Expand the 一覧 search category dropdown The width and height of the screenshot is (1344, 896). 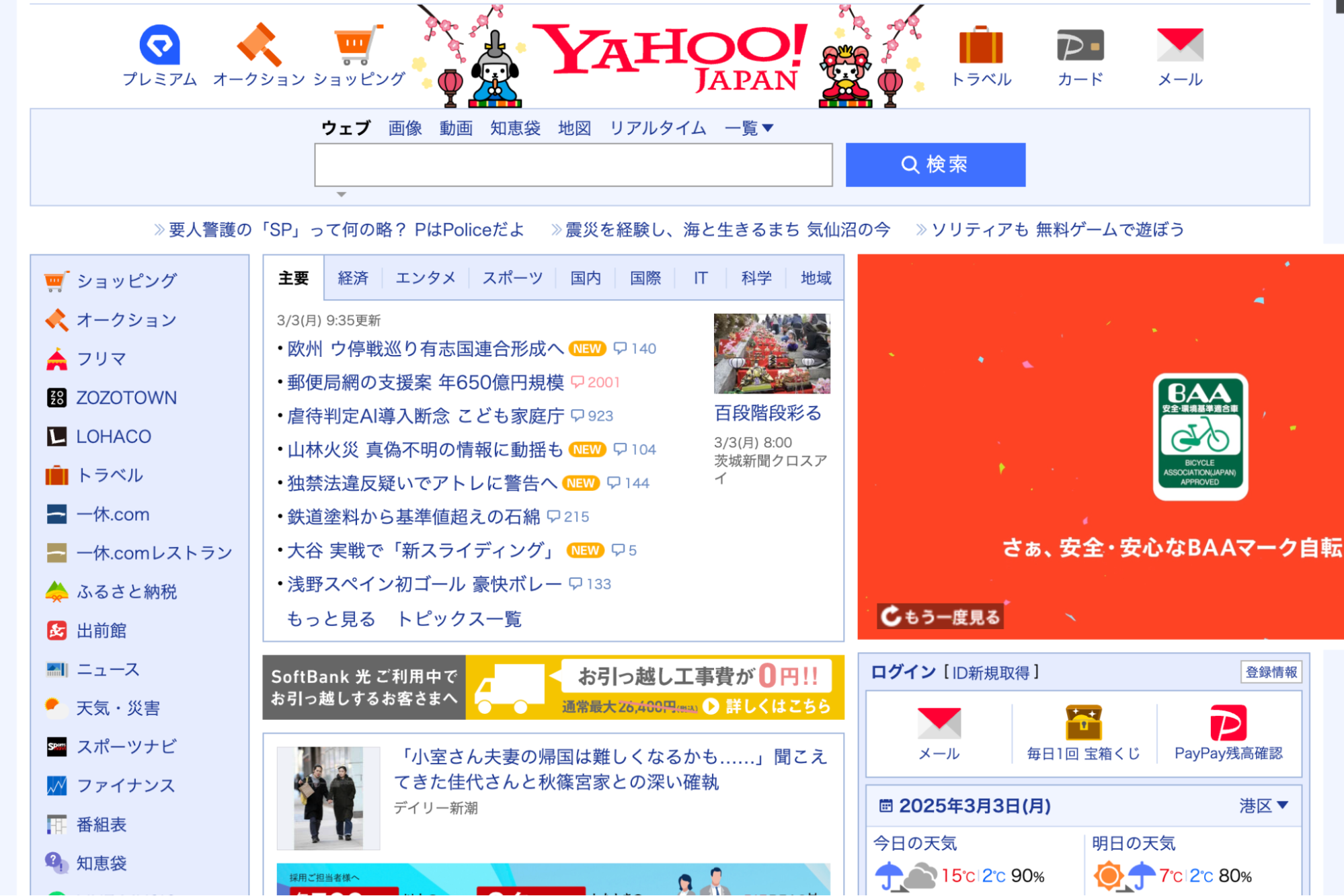coord(748,128)
